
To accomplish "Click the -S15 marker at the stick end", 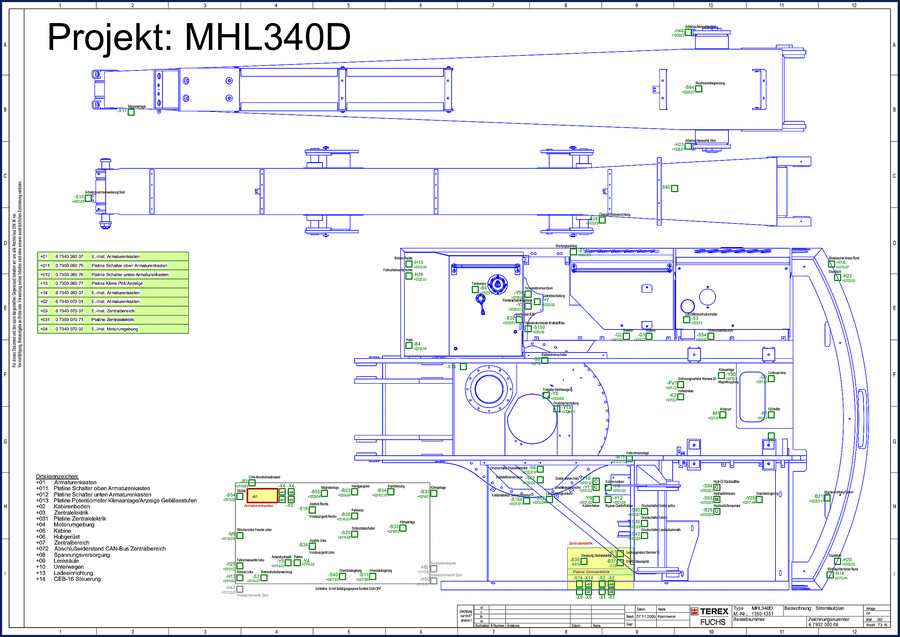I will 88,198.
